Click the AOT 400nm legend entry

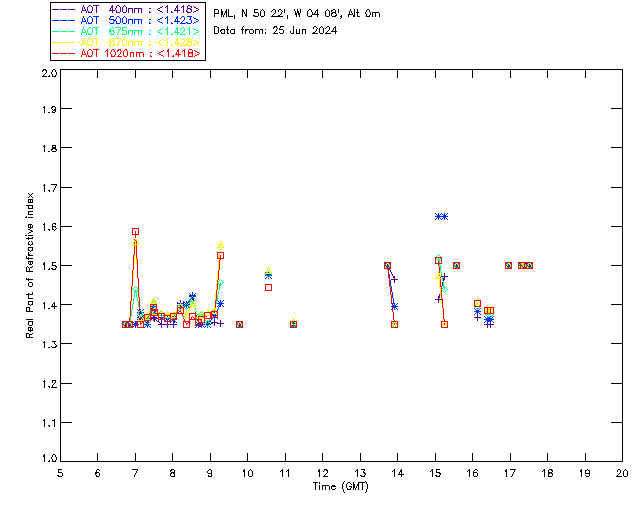tap(127, 9)
